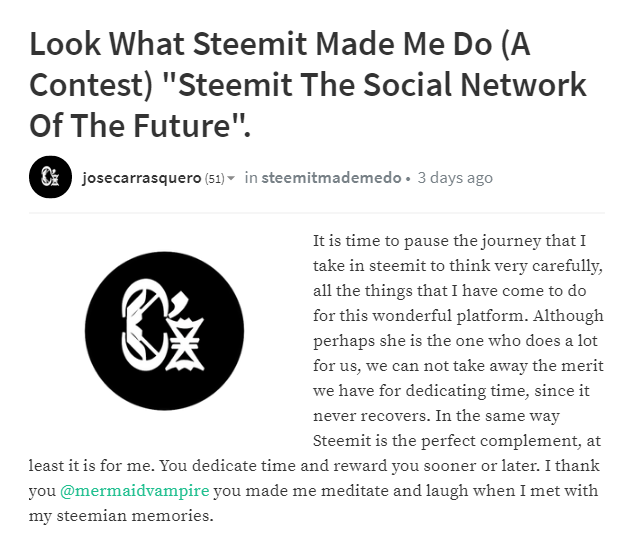
Task: Click the "3 days ago" timestamp
Action: pyautogui.click(x=455, y=178)
